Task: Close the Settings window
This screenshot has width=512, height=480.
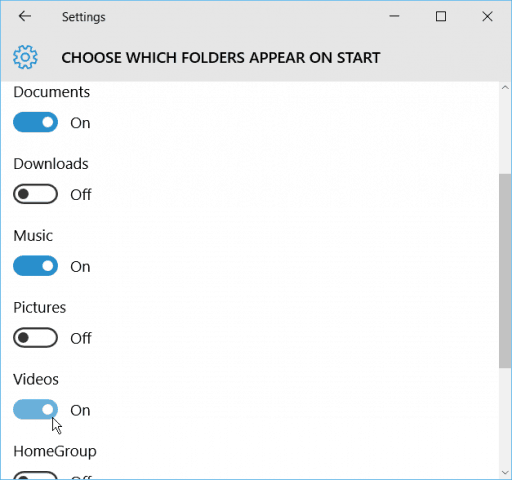Action: [487, 16]
